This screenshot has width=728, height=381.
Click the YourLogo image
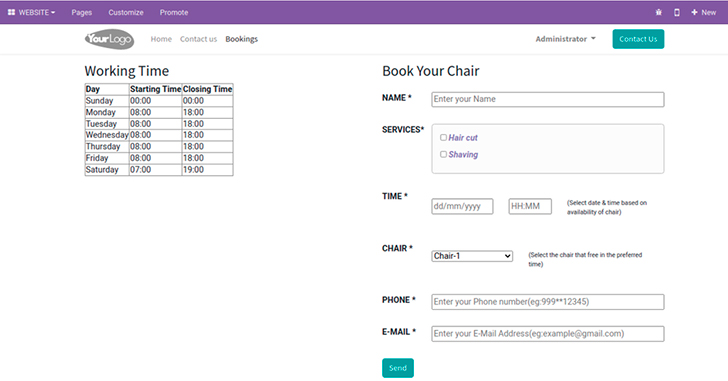[110, 39]
